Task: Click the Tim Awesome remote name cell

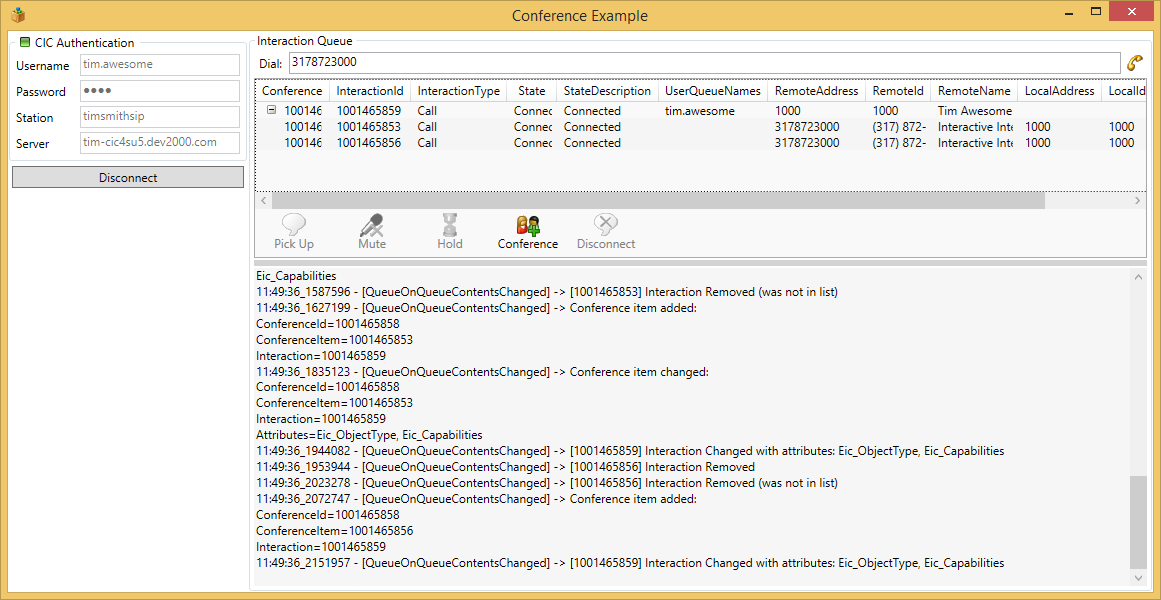Action: (x=974, y=110)
